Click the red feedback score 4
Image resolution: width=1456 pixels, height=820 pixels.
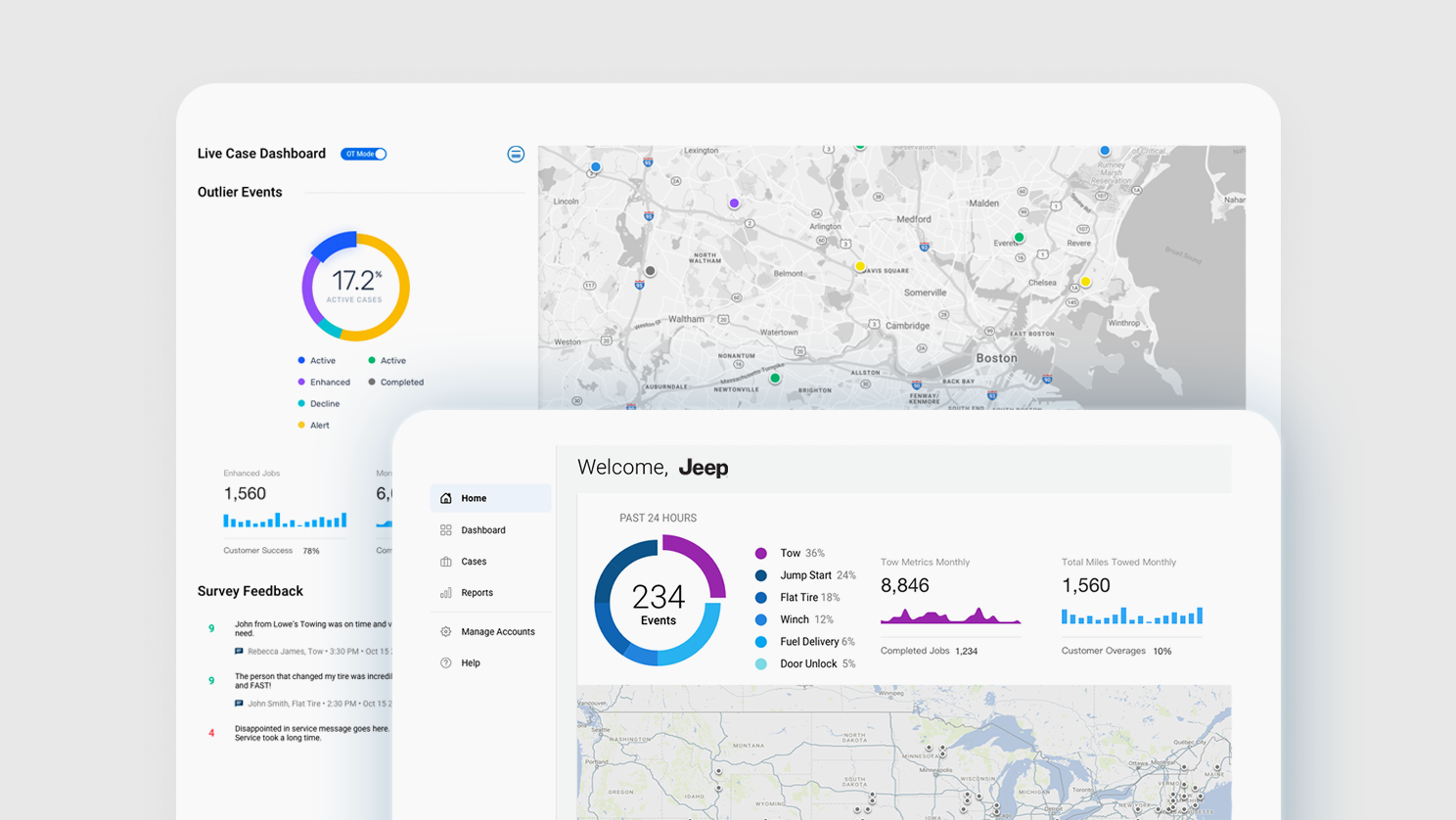211,733
